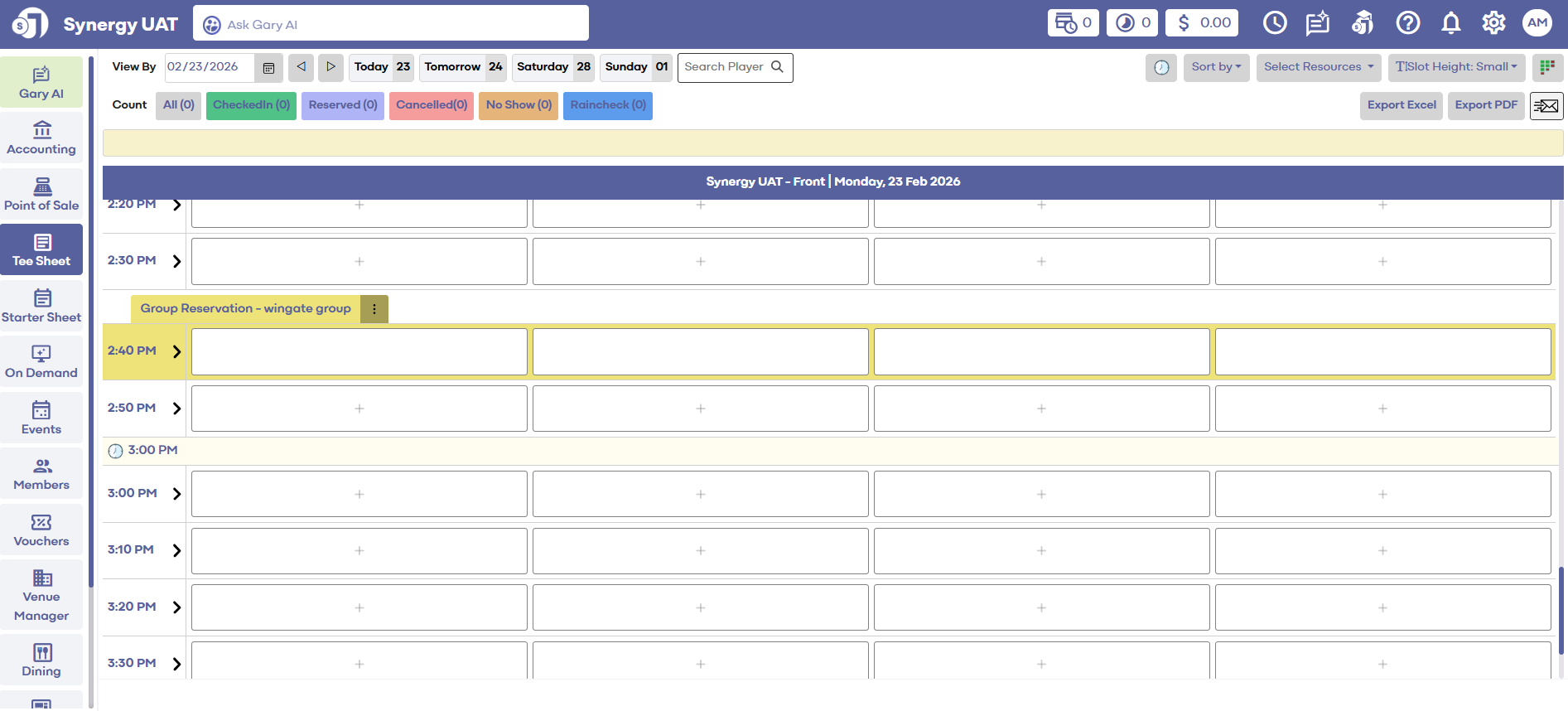Filter by Cancelled status
Screen dimensions: 1568x711
click(432, 105)
